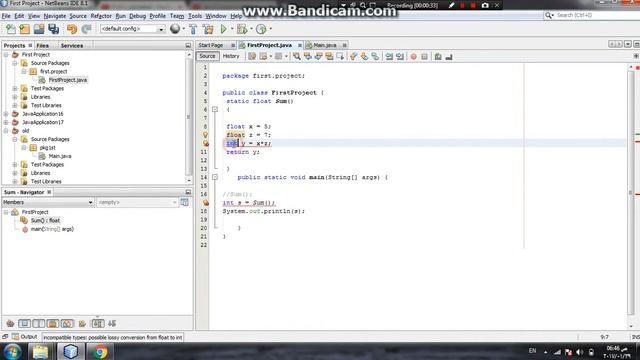This screenshot has width=640, height=360.
Task: Click the Comment icon in editor toolbar
Action: click(438, 57)
